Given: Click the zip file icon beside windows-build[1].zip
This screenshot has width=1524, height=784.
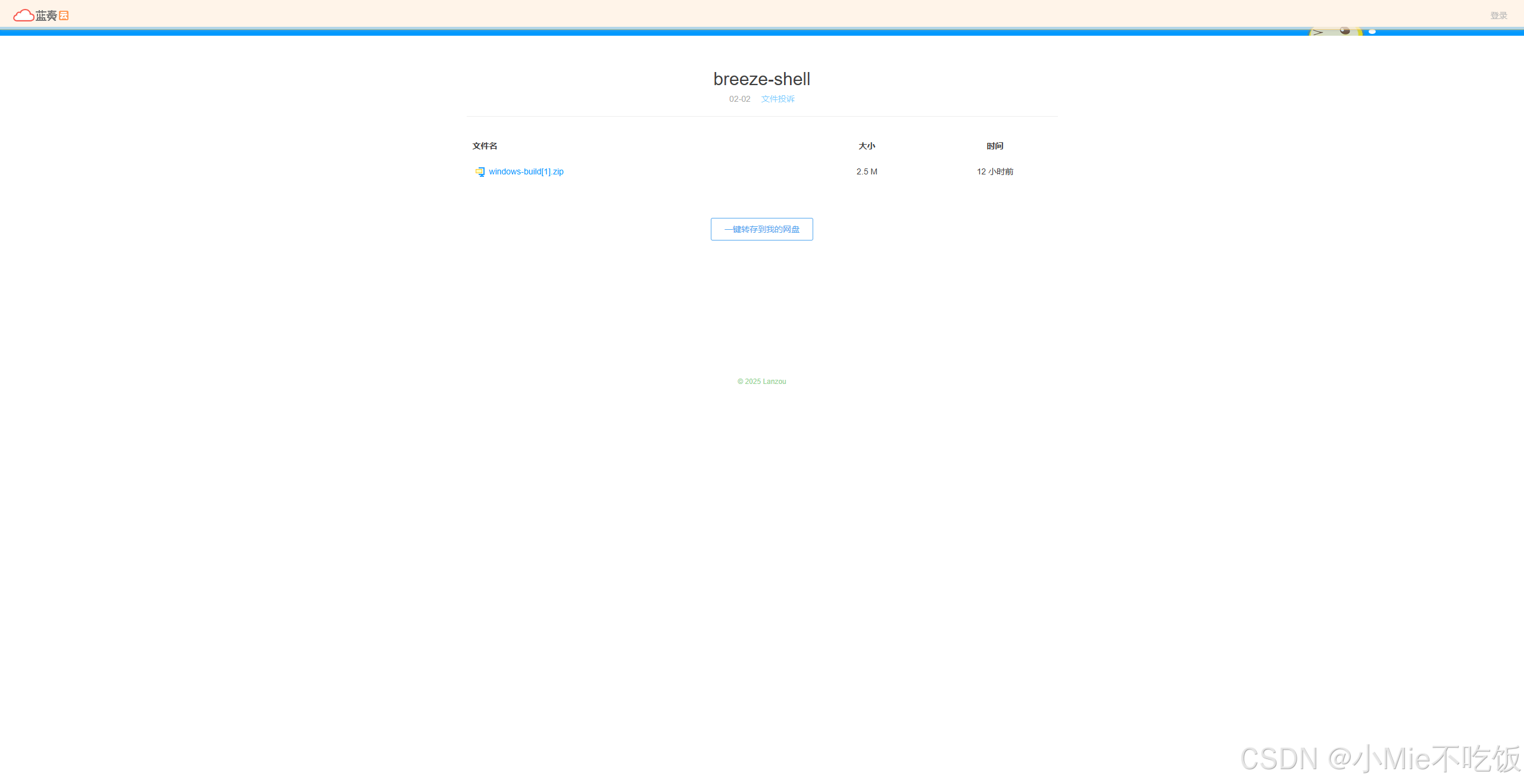Looking at the screenshot, I should point(480,172).
